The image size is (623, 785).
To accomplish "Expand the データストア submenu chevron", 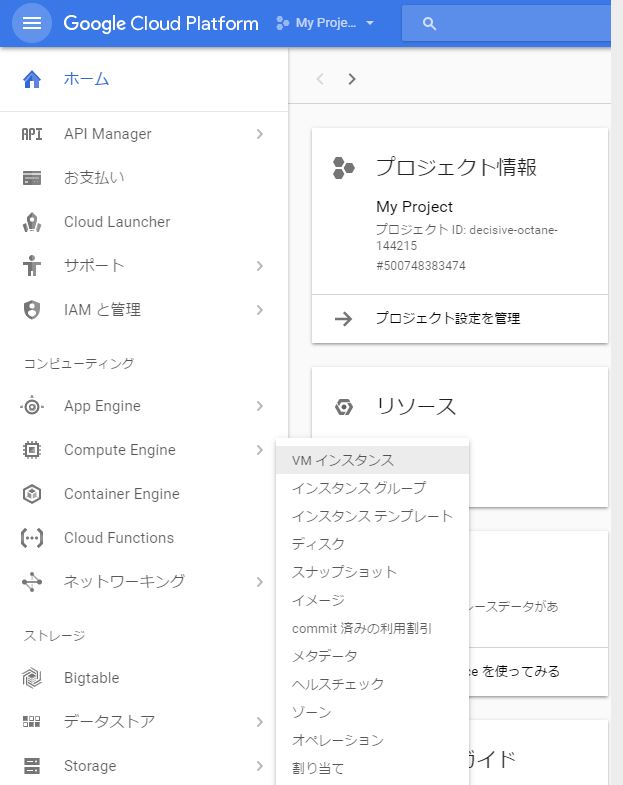I will click(x=259, y=722).
